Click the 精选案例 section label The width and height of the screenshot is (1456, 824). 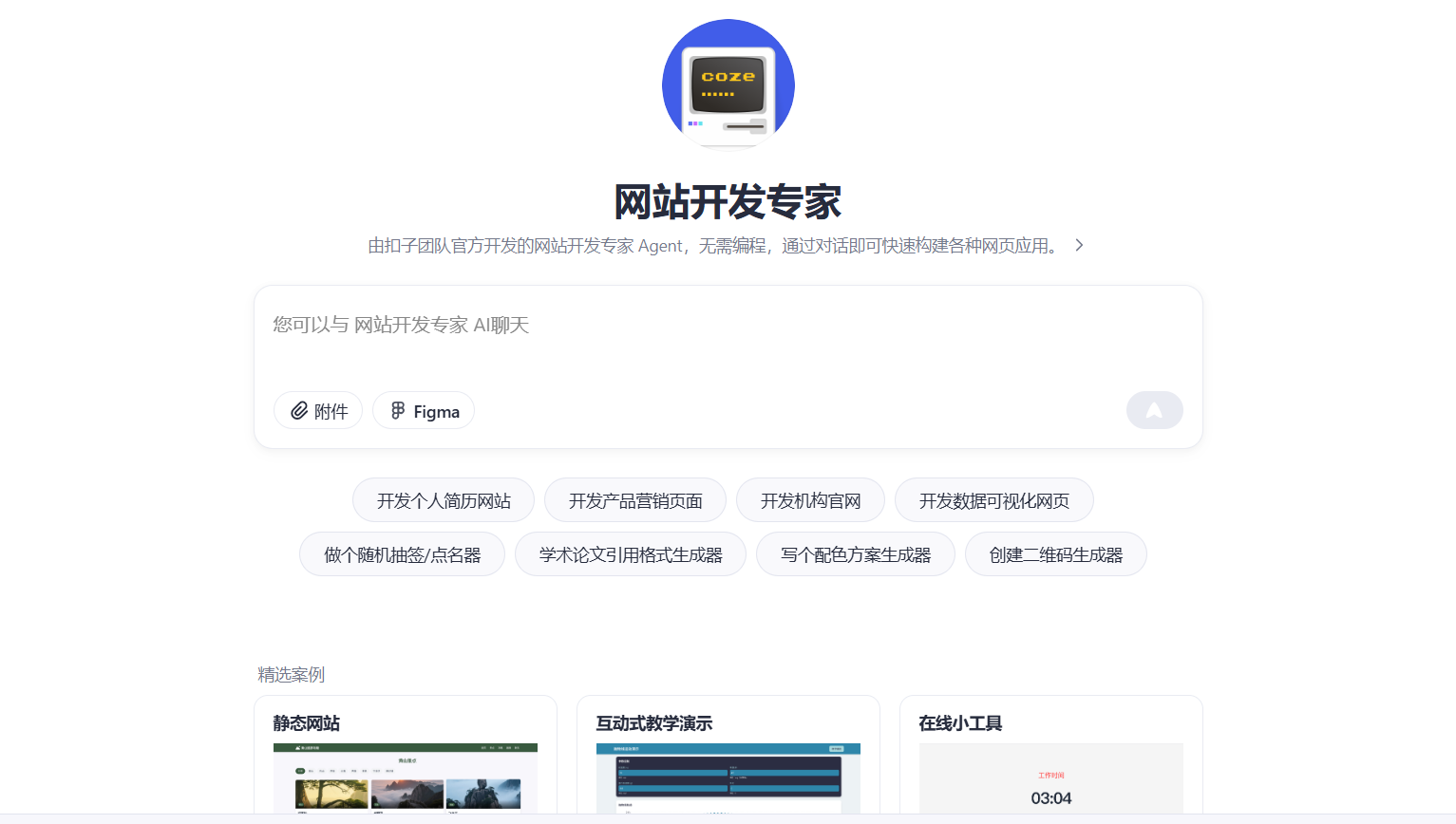(292, 675)
